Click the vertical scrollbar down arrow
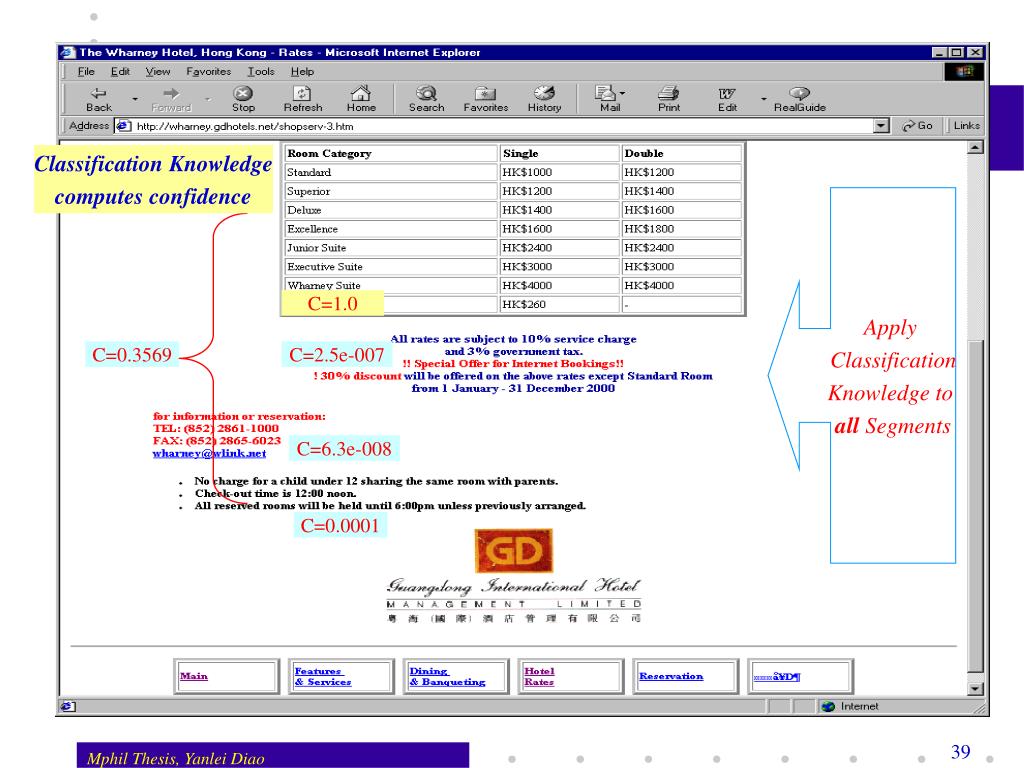This screenshot has height=768, width=1024. point(975,688)
